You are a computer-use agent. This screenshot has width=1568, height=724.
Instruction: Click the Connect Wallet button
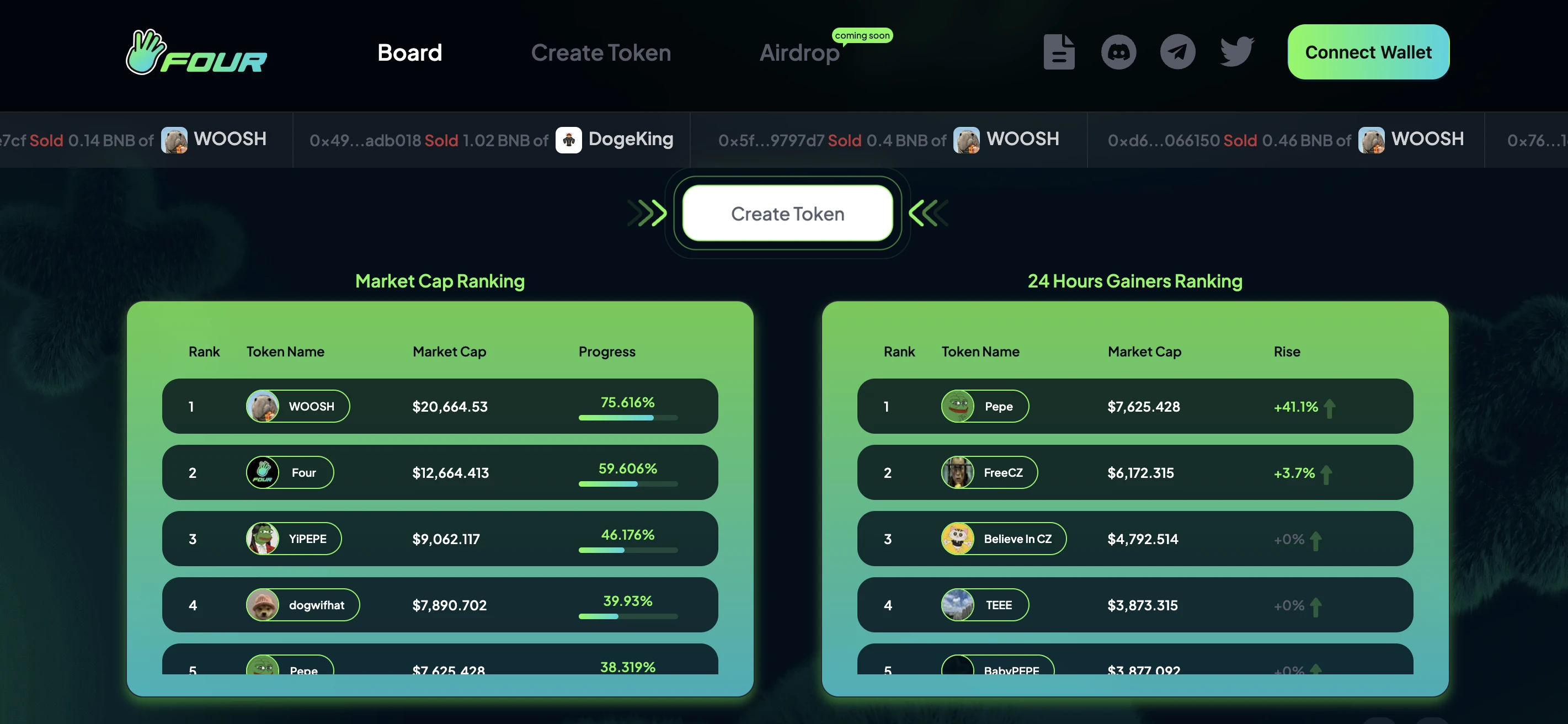1368,52
